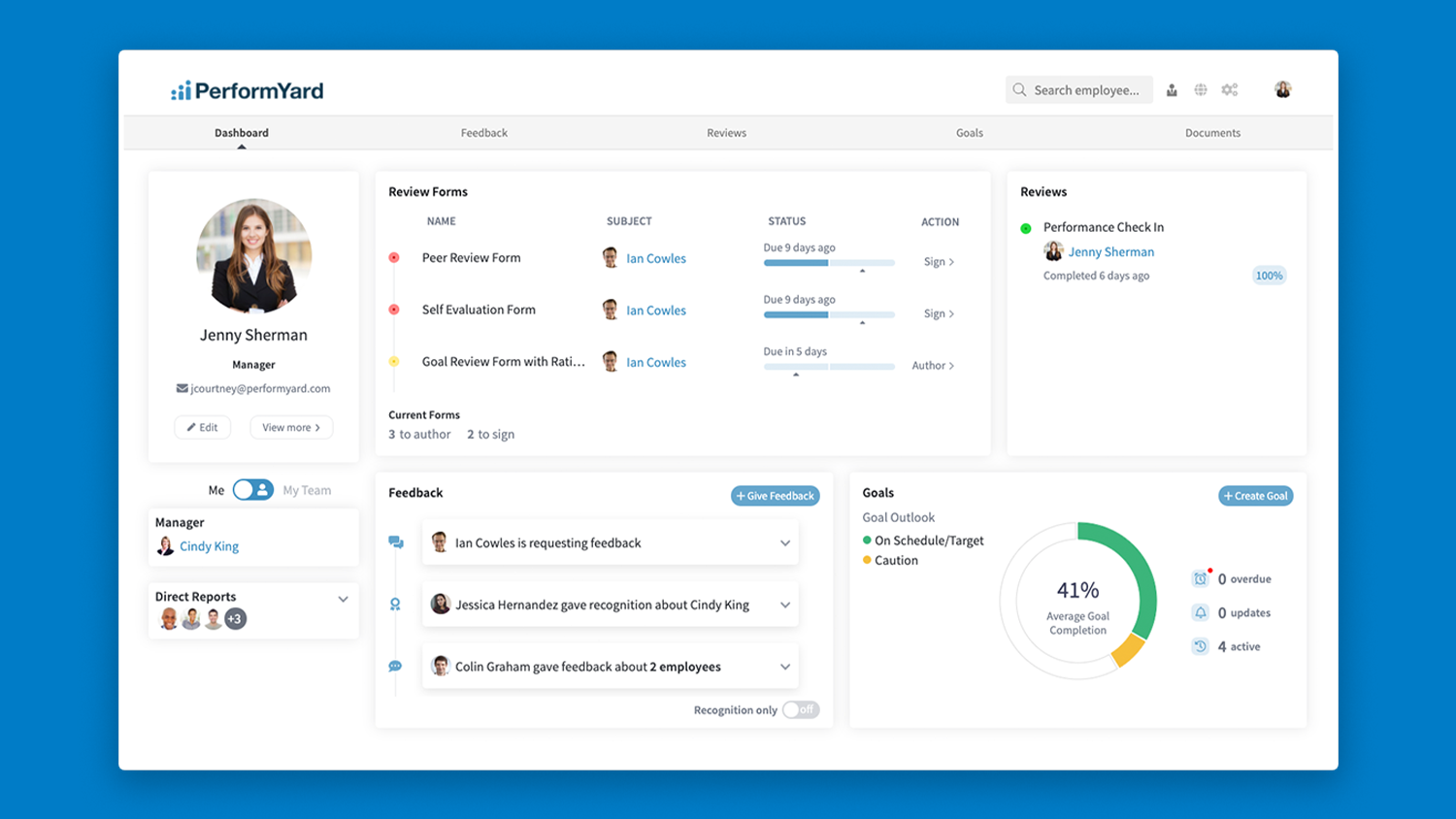Turn on the Recognition only switch
This screenshot has height=819, width=1456.
(x=801, y=709)
